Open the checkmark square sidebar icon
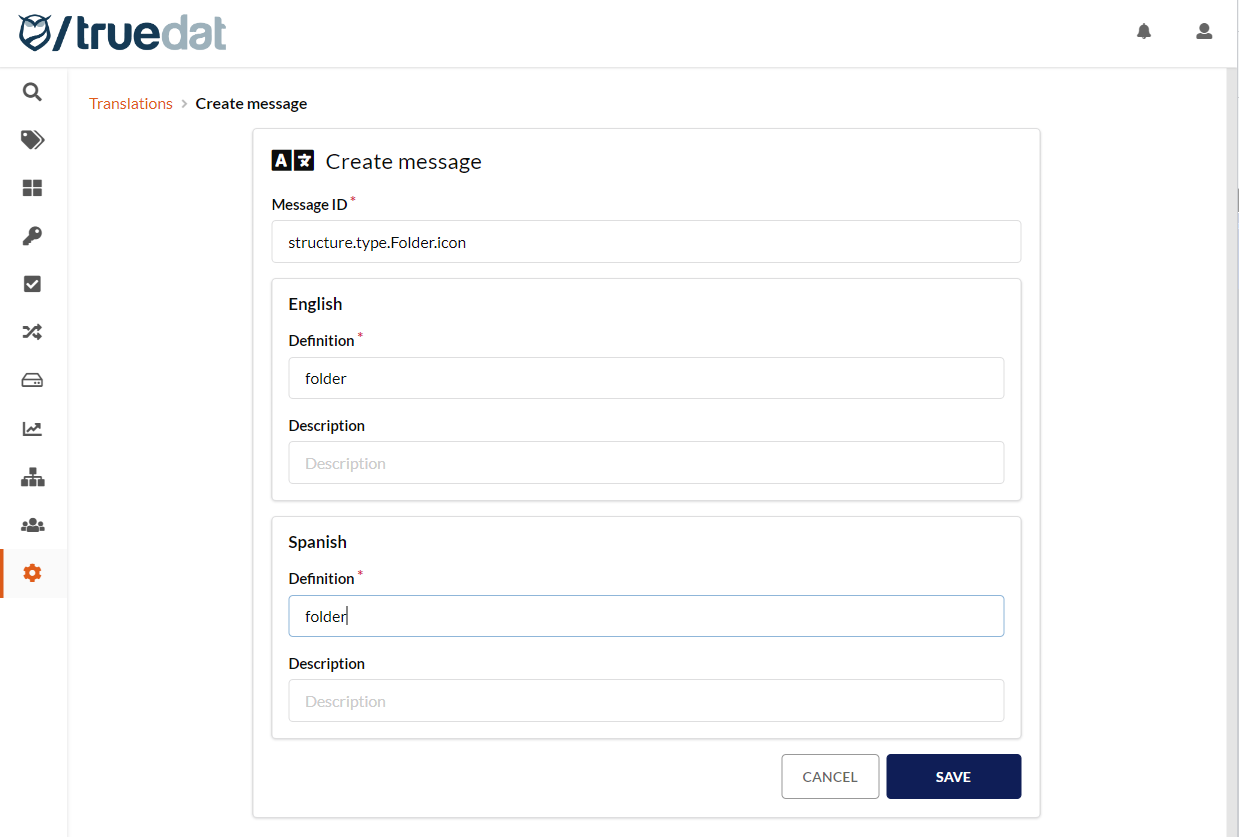This screenshot has height=837, width=1239. click(x=32, y=284)
